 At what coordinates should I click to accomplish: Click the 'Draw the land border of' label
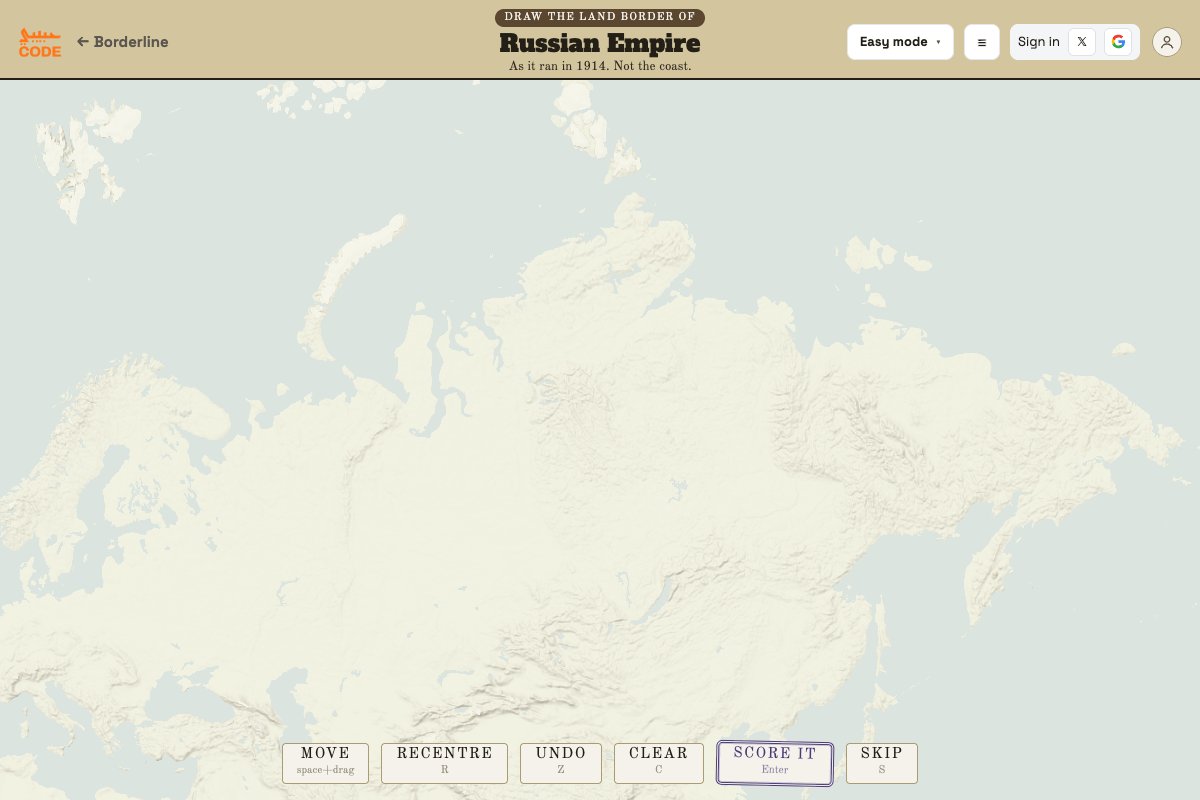click(x=600, y=17)
